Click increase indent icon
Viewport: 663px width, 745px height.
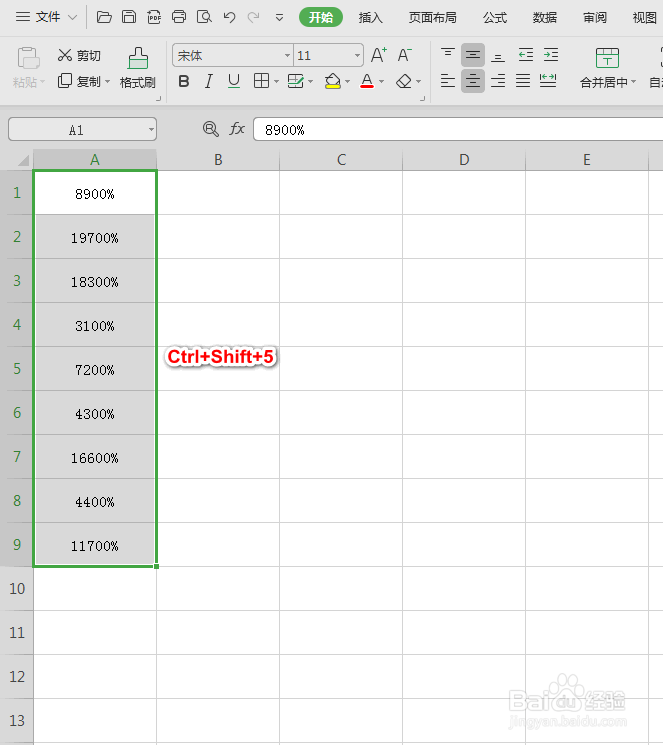[x=551, y=55]
